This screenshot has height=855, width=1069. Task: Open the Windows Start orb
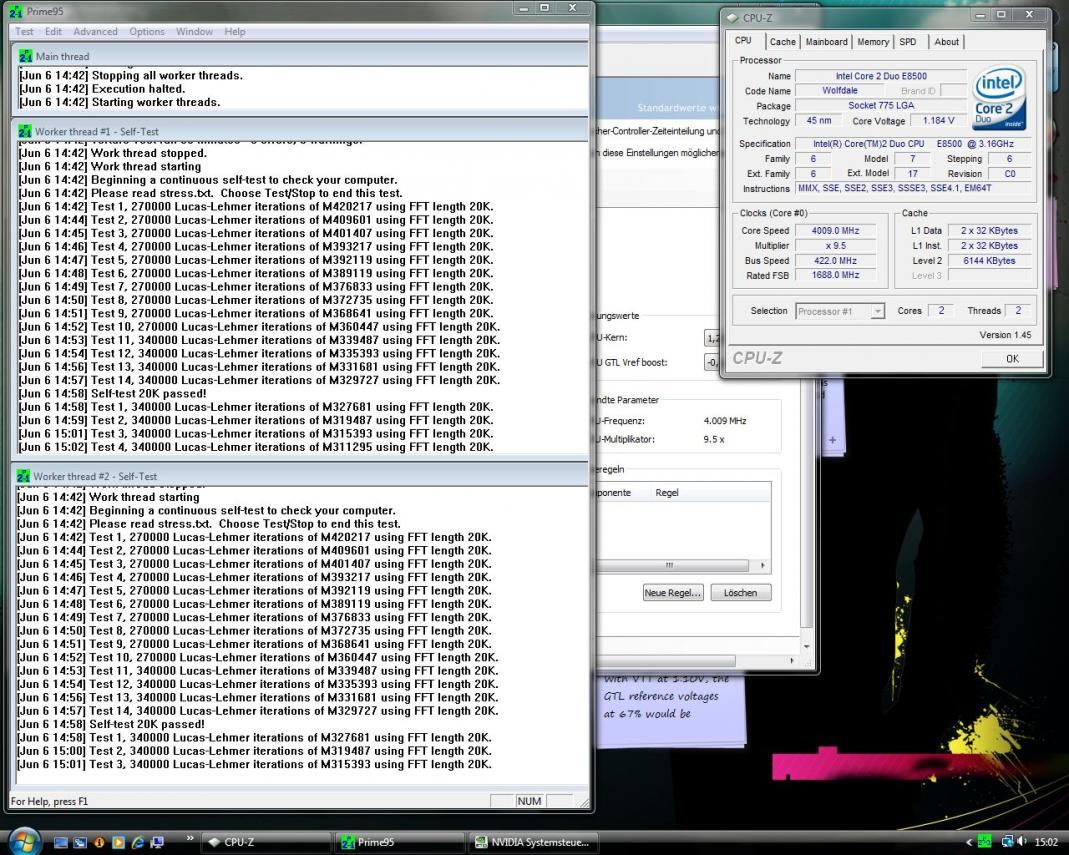point(23,841)
